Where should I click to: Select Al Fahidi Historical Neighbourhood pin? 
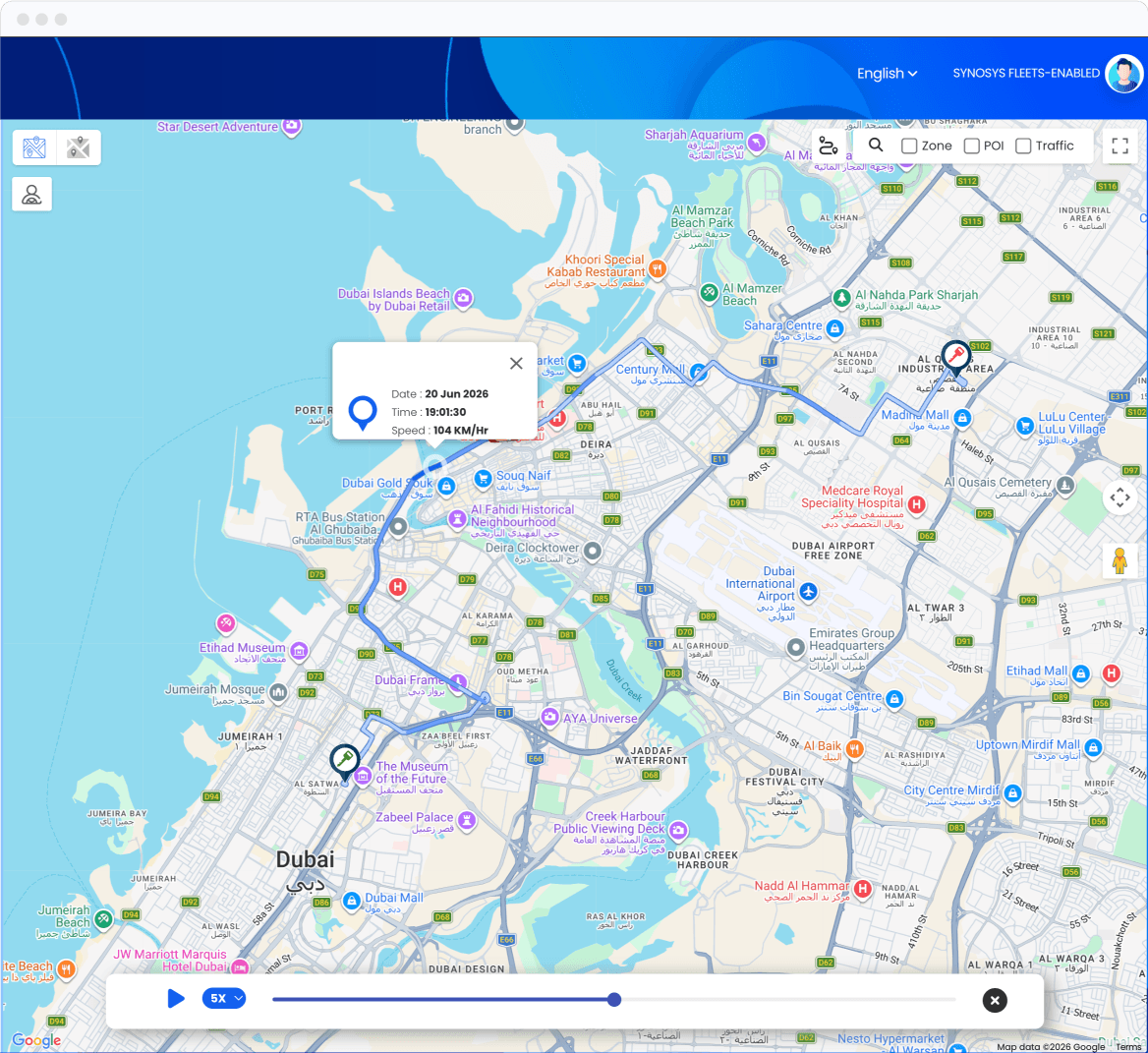point(458,518)
